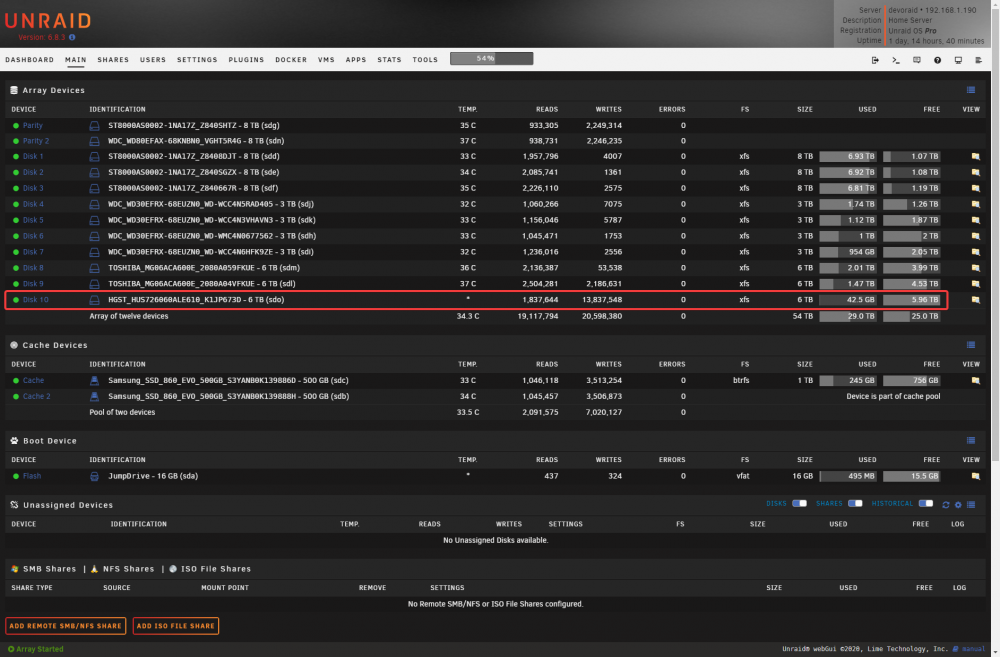
Task: Browse Disk 5 contents via view icon
Action: click(975, 220)
